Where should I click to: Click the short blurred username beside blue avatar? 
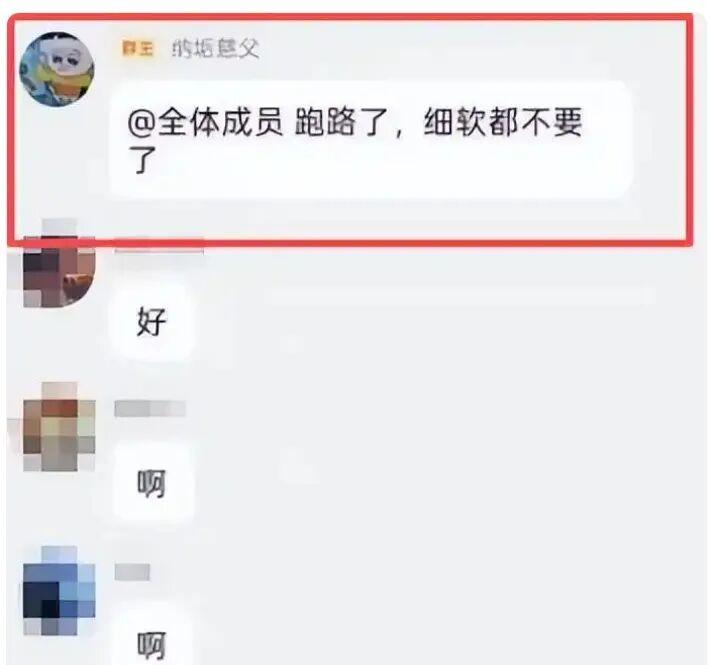point(132,572)
